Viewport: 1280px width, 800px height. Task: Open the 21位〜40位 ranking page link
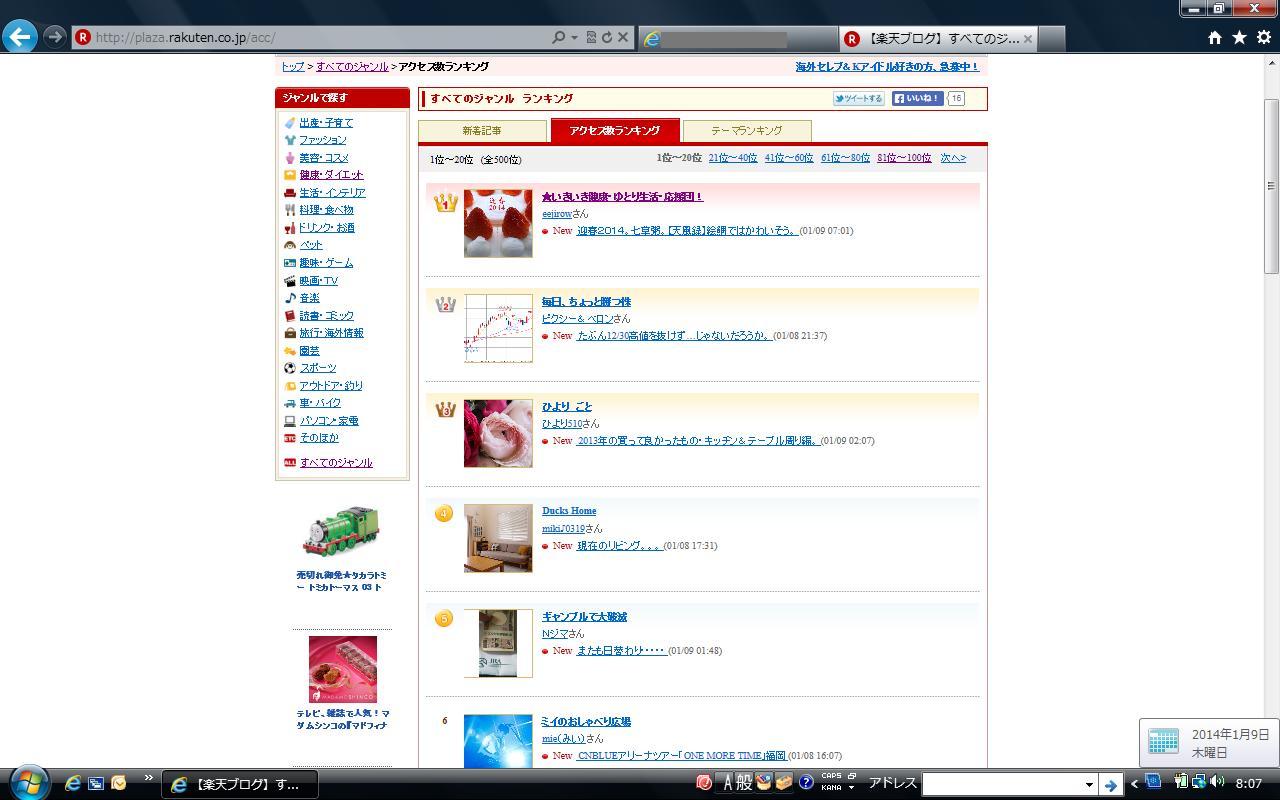click(x=732, y=158)
